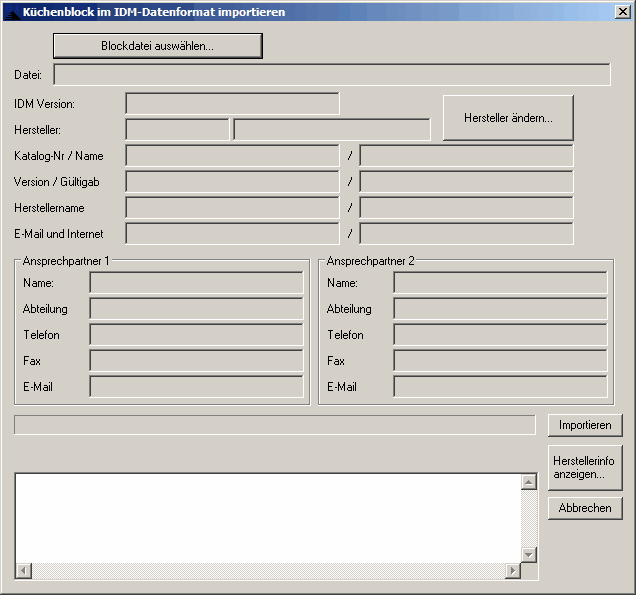Select Telefon field in Ansprechpartner 2
The image size is (636, 595).
click(500, 335)
